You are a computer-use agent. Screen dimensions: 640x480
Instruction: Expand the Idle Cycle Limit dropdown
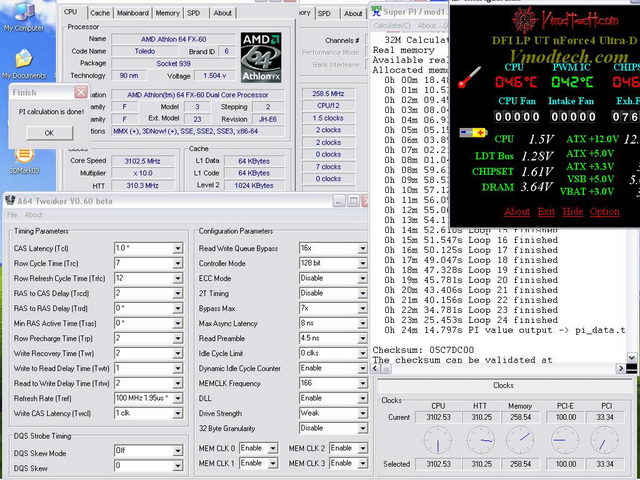point(362,353)
